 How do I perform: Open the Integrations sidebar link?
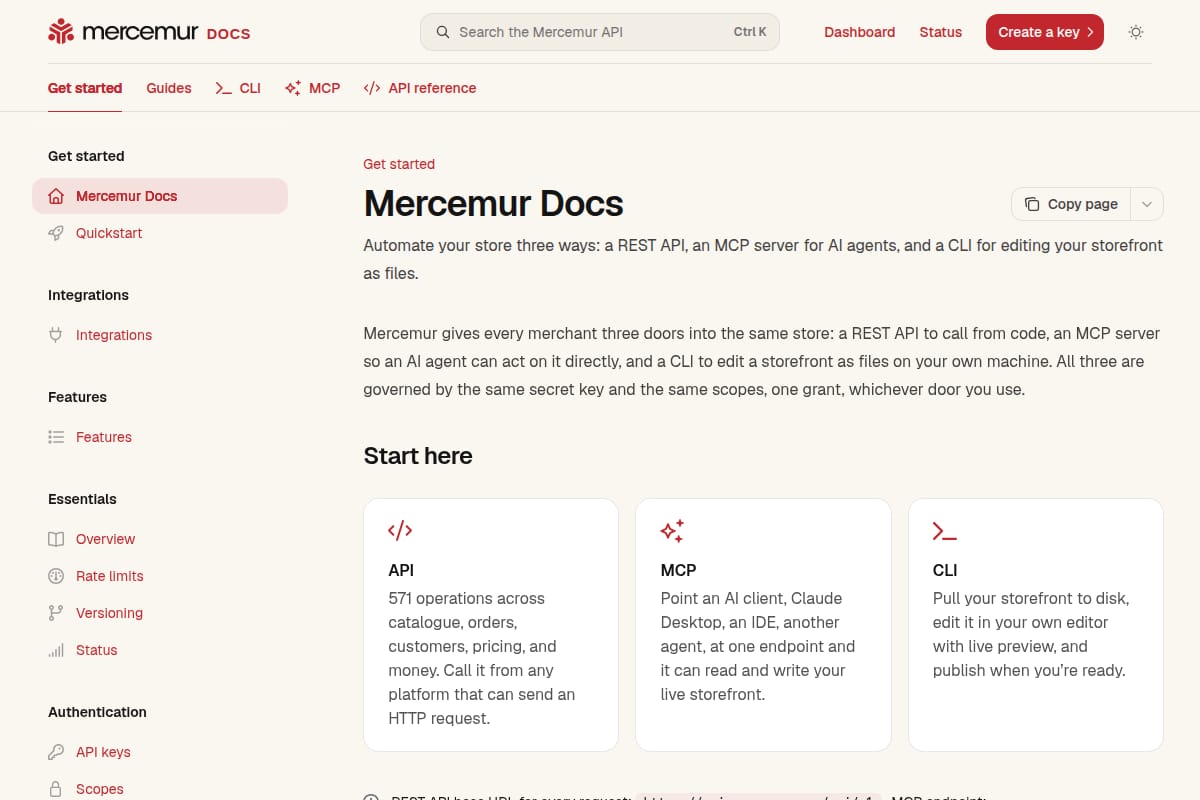pos(160,335)
